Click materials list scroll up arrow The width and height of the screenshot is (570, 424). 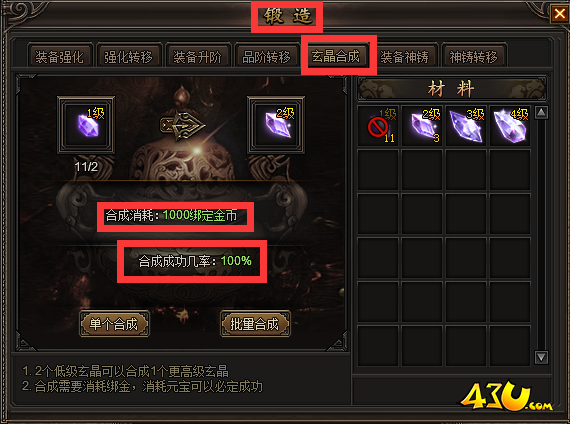(541, 113)
